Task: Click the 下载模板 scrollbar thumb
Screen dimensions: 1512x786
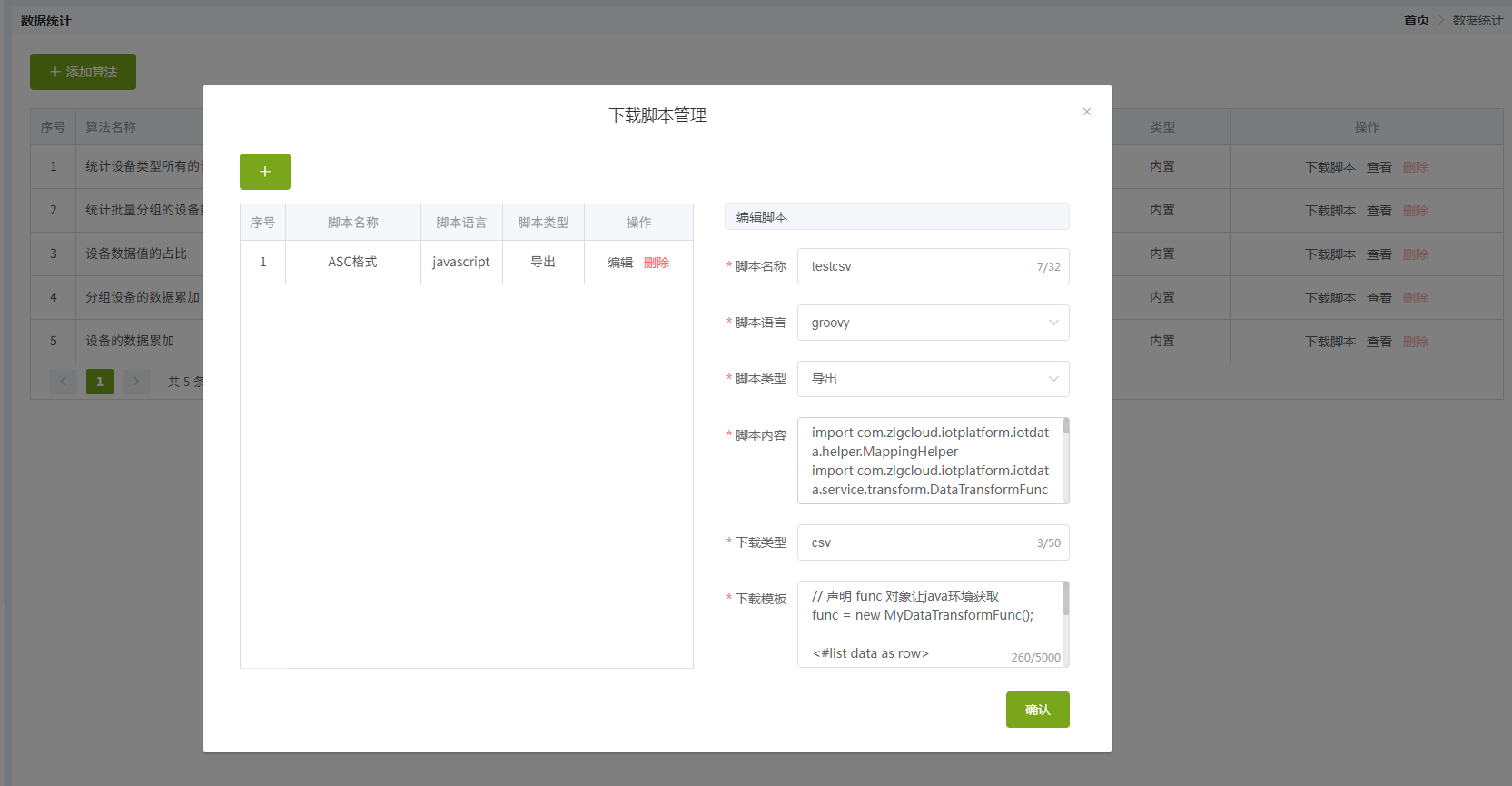Action: (x=1066, y=599)
